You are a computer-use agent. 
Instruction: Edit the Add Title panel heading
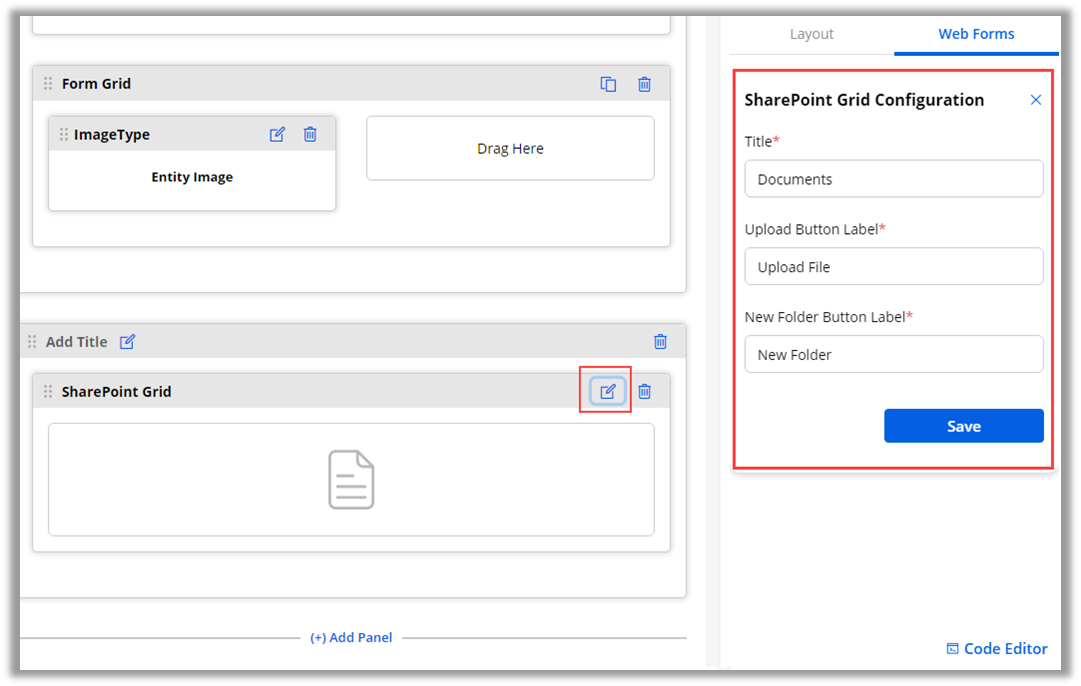click(127, 342)
